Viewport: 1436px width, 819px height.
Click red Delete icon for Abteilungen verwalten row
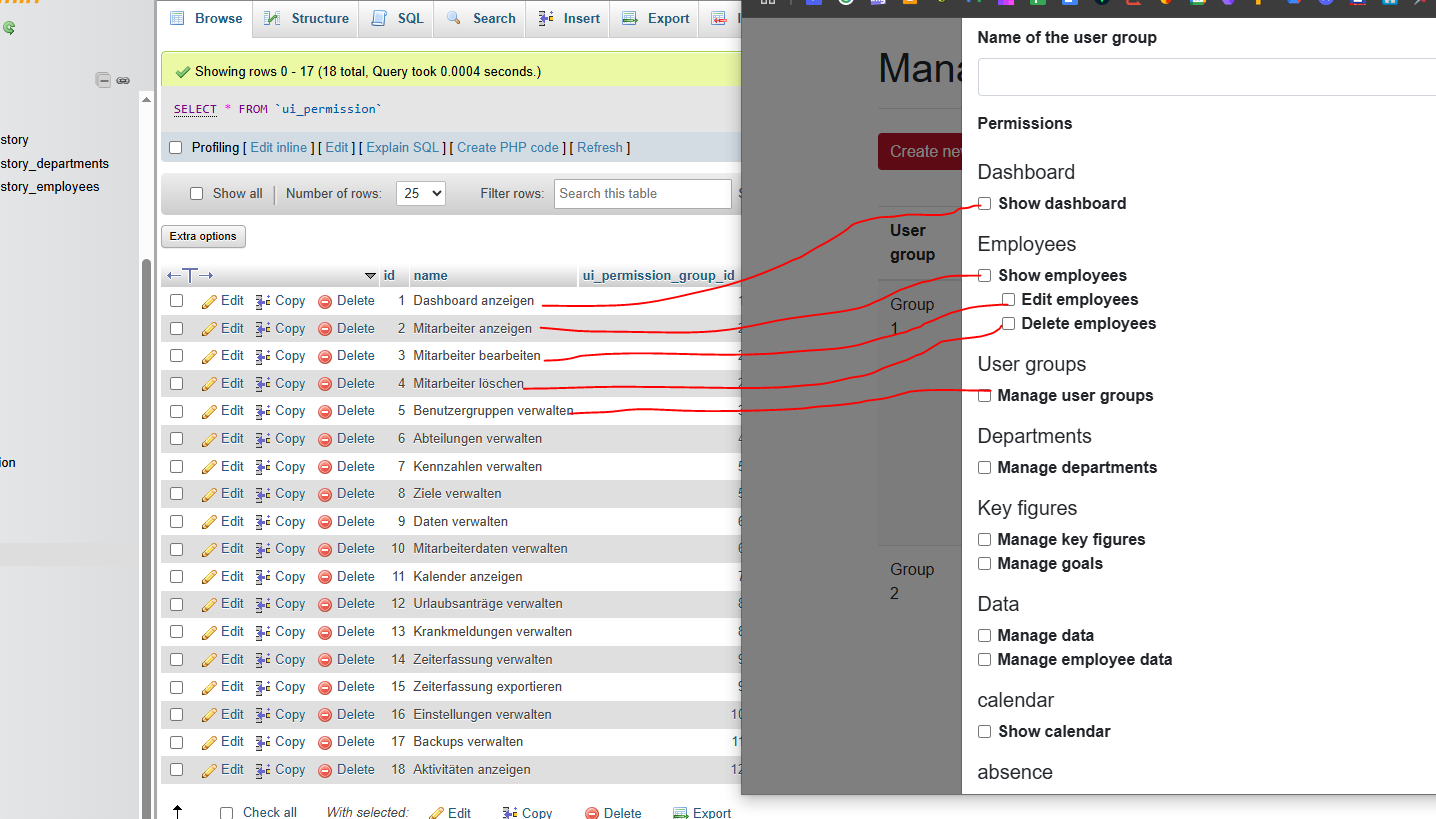point(325,439)
